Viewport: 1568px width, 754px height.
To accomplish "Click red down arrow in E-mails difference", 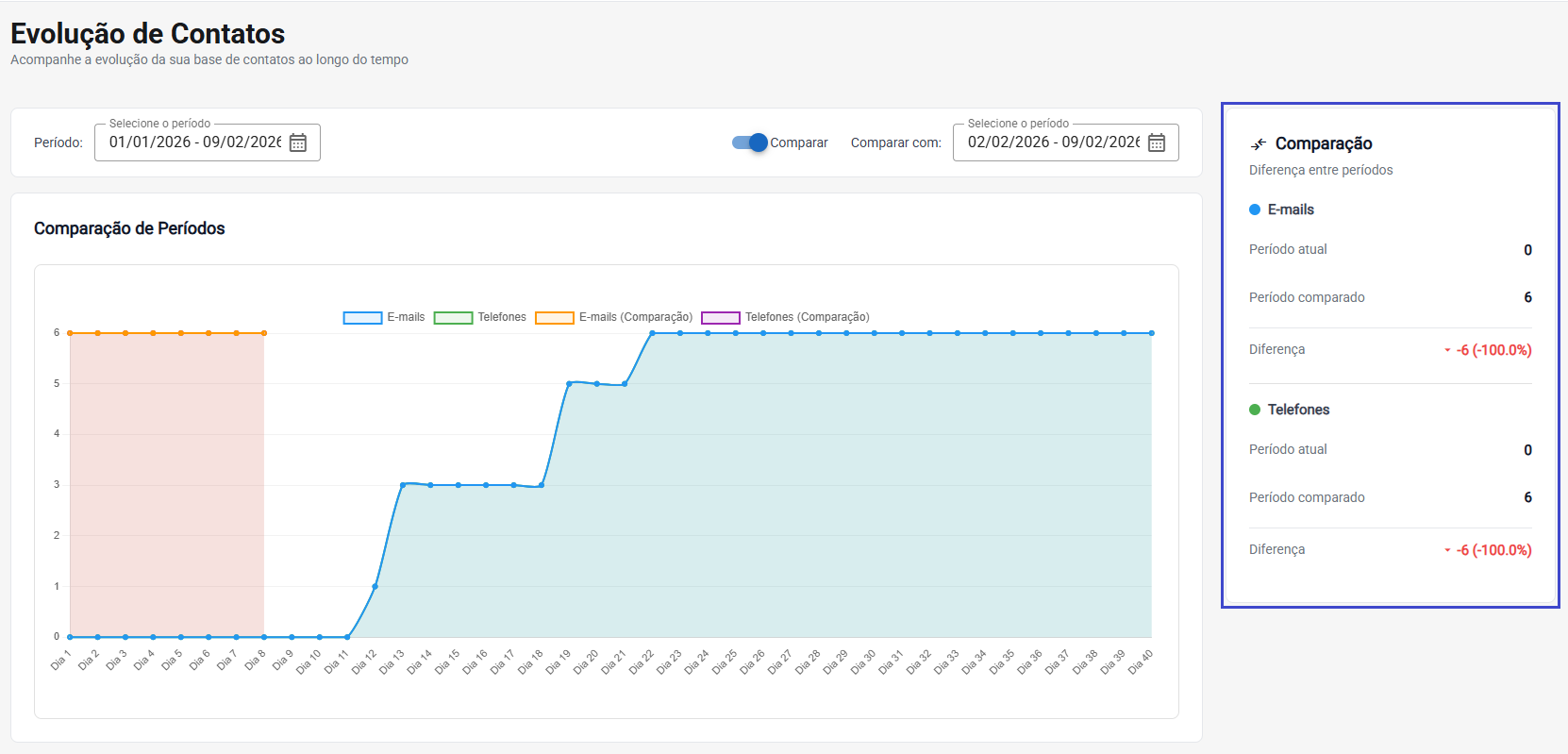I will coord(1447,351).
